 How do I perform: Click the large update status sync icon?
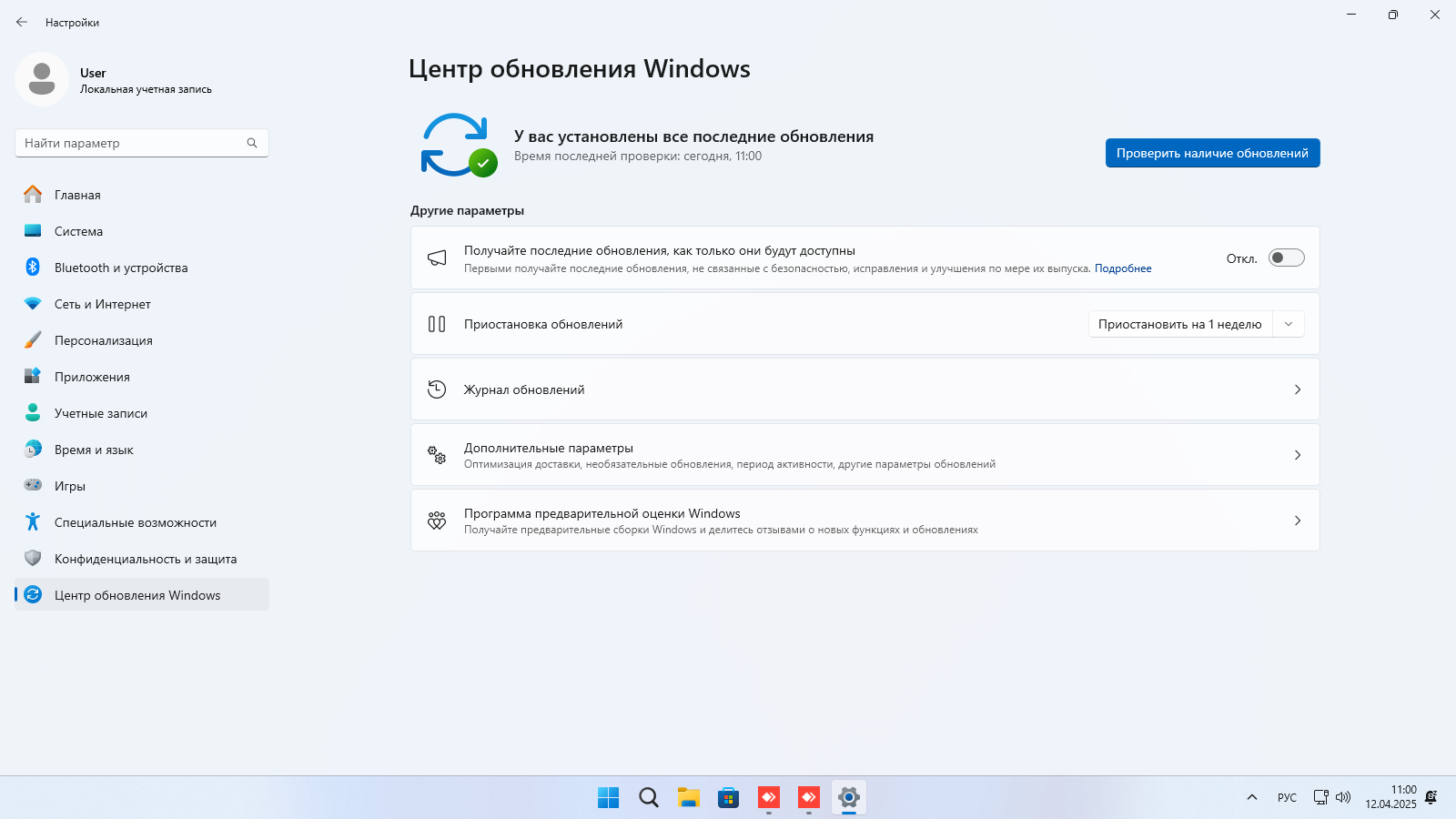pos(458,145)
